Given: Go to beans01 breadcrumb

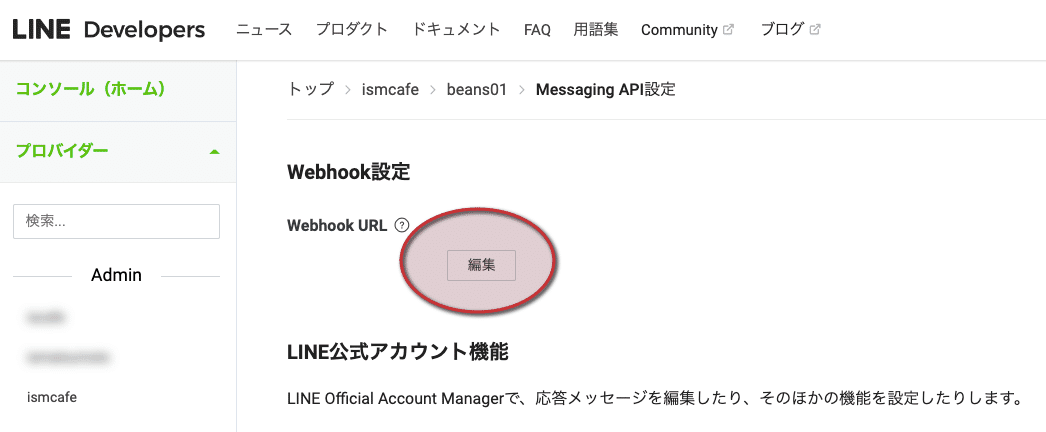Looking at the screenshot, I should pos(477,89).
